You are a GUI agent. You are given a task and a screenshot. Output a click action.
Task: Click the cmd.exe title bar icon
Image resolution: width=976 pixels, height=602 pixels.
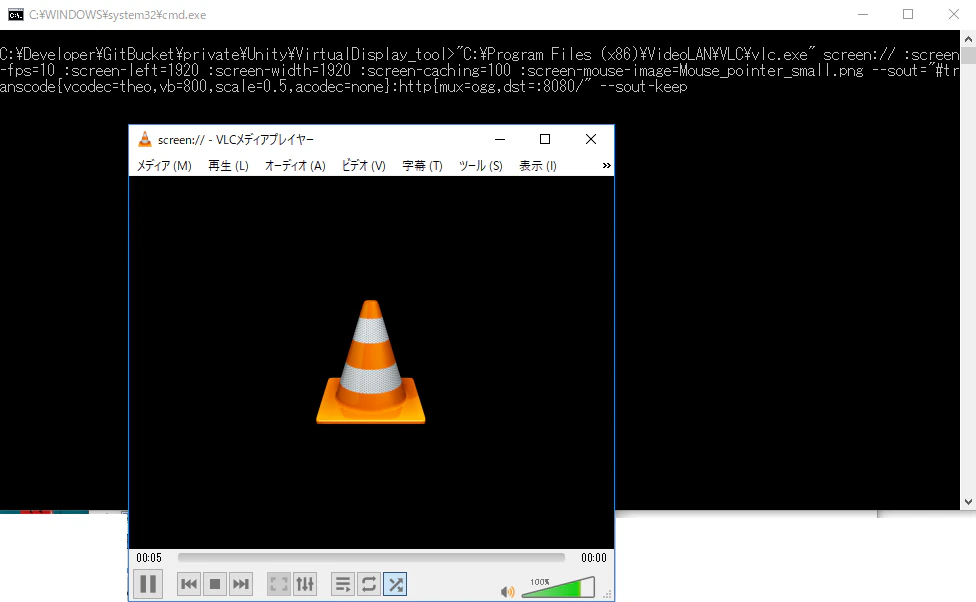point(16,14)
